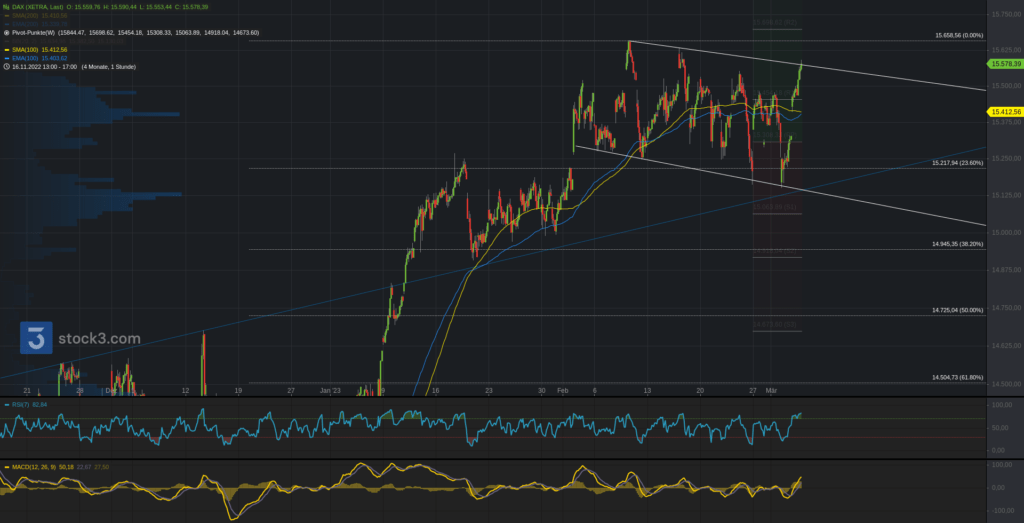
Task: Click the time range text 4 Monate, 1 Stunde
Action: (x=108, y=67)
